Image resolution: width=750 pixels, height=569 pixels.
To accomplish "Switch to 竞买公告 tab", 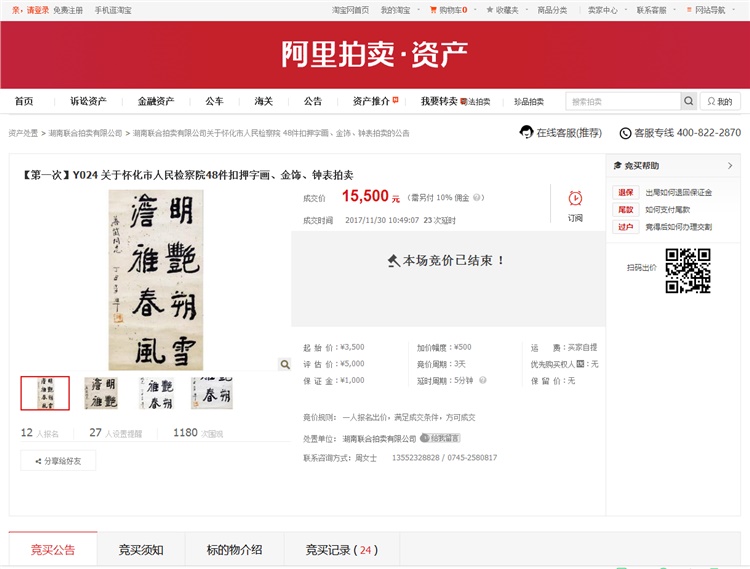I will (53, 550).
